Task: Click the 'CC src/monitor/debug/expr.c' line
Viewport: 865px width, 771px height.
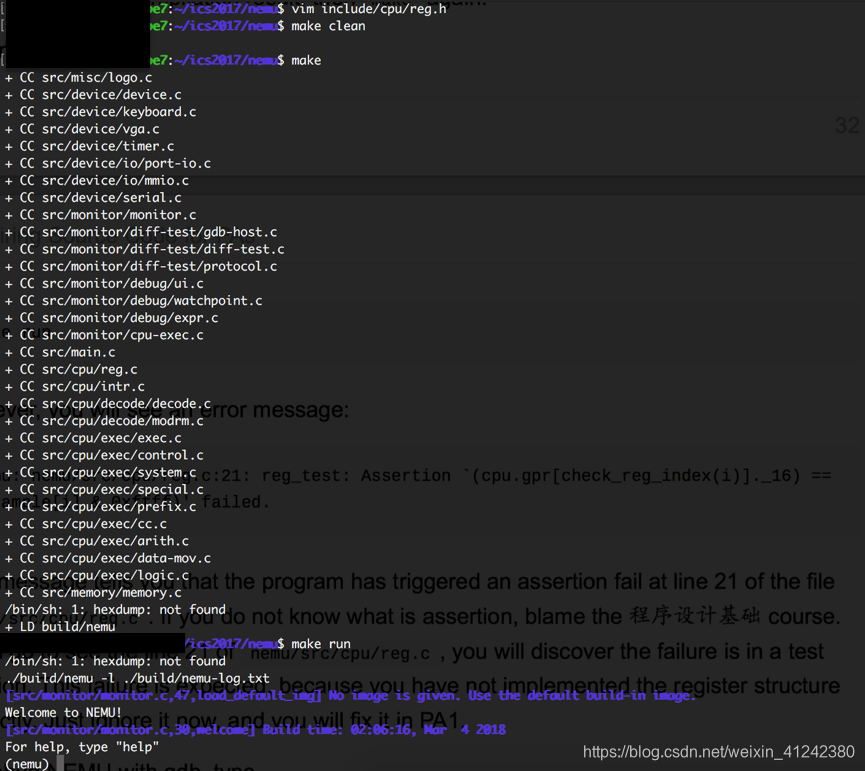Action: (111, 318)
